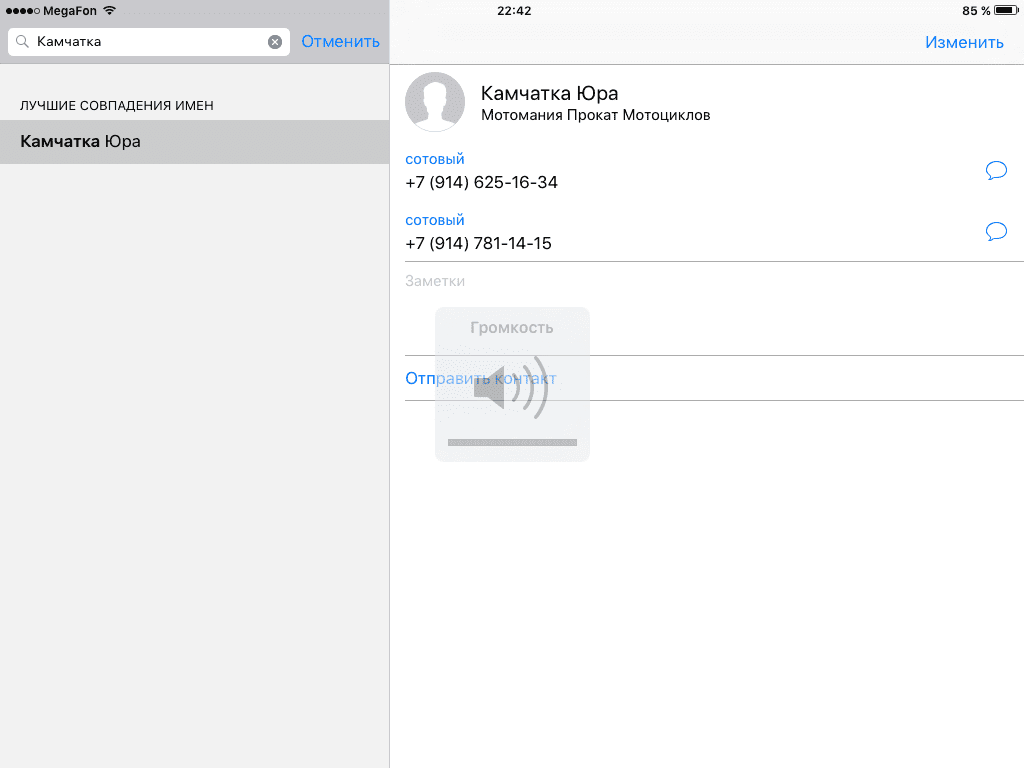1024x768 pixels.
Task: Tap the 22:42 clock in status bar
Action: pyautogui.click(x=513, y=10)
